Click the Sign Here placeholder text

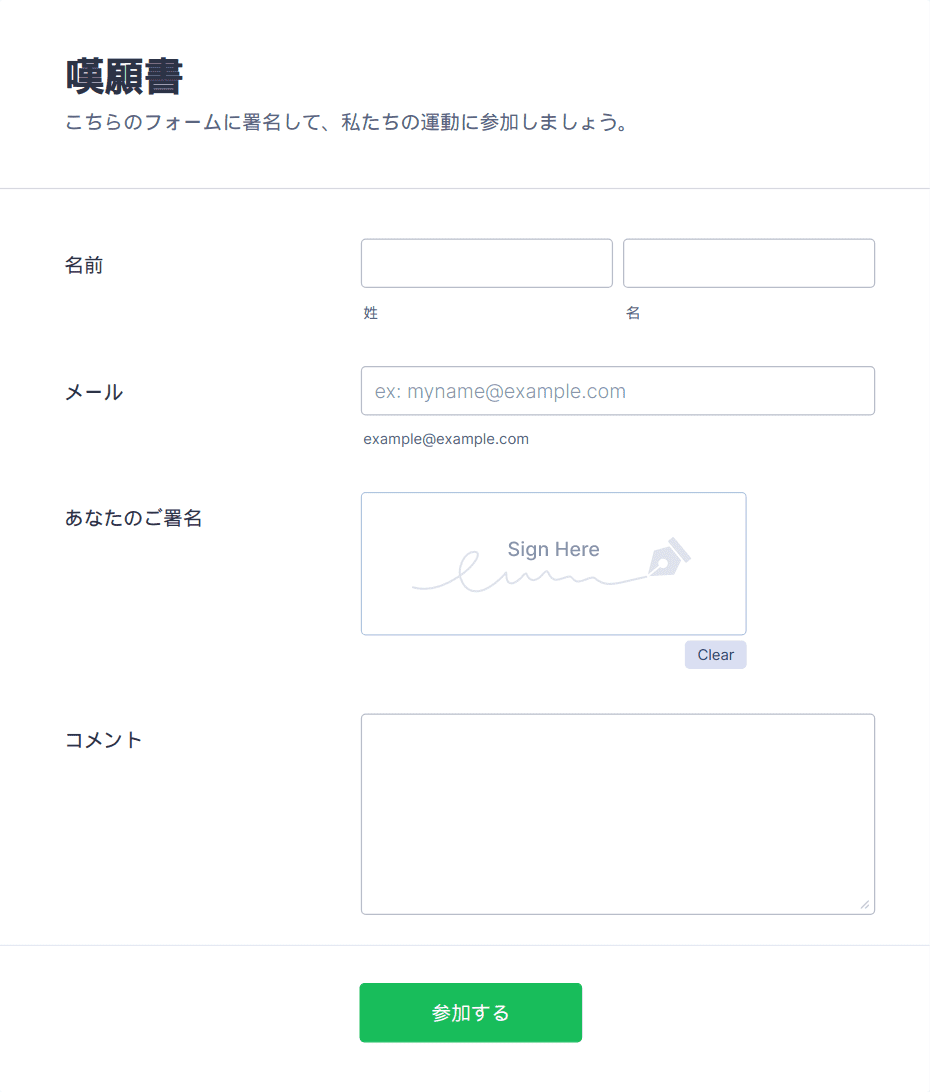coord(553,549)
